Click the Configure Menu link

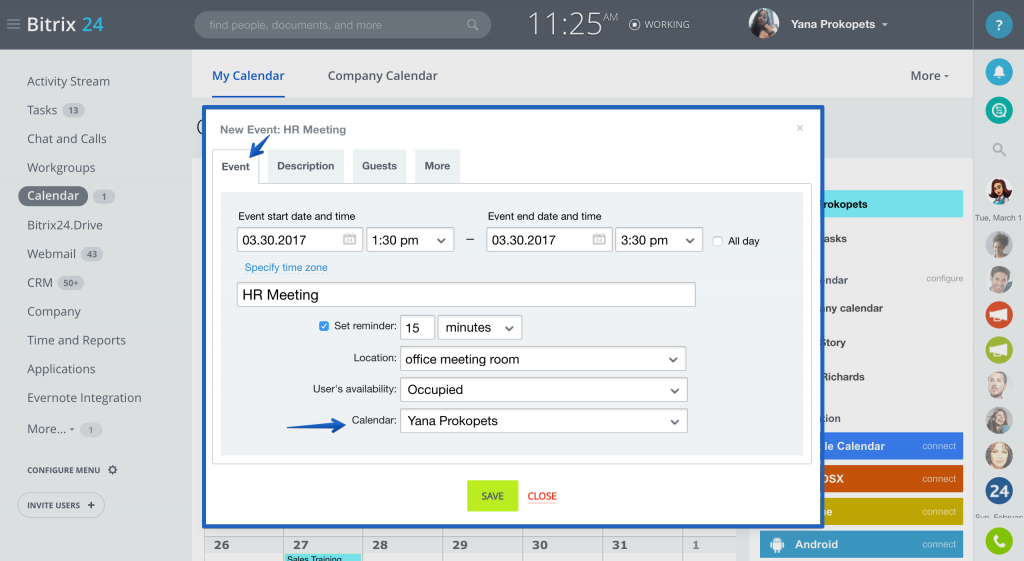pos(63,470)
